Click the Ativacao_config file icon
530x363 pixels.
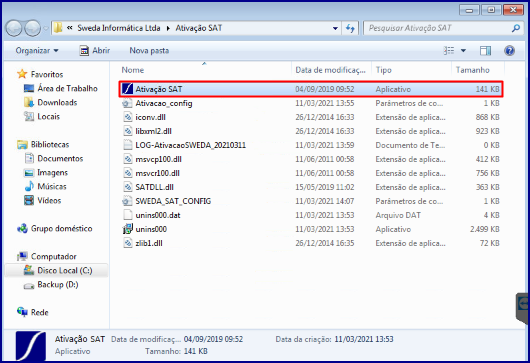point(127,103)
